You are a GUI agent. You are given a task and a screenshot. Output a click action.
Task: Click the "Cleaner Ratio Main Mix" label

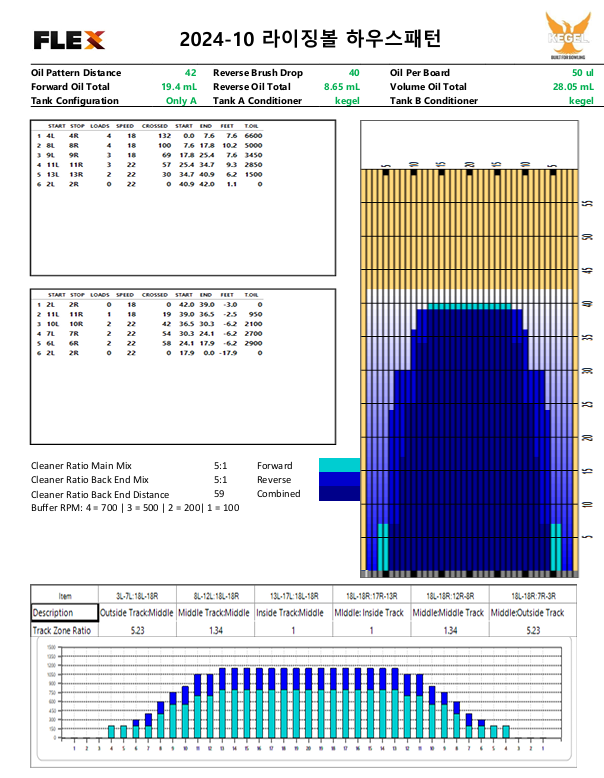point(81,465)
